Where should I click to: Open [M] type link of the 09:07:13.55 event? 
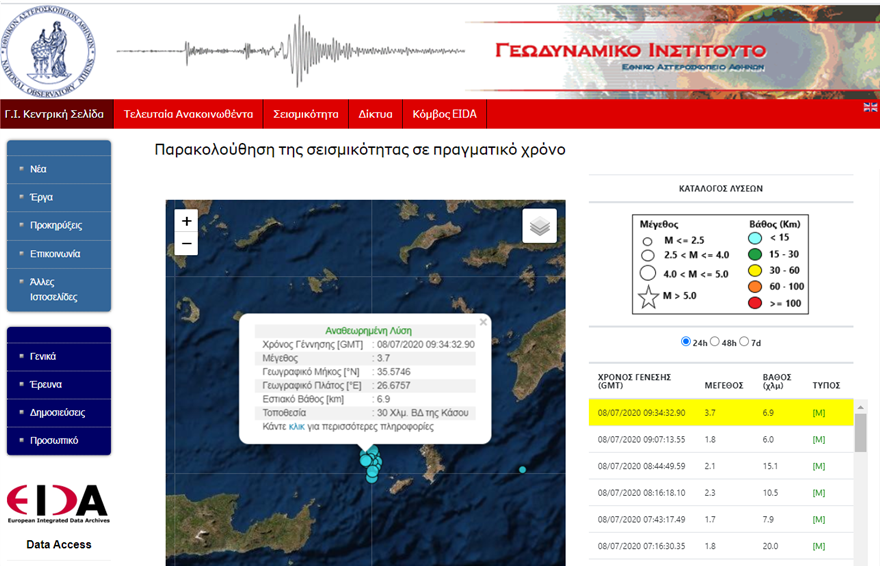(819, 439)
